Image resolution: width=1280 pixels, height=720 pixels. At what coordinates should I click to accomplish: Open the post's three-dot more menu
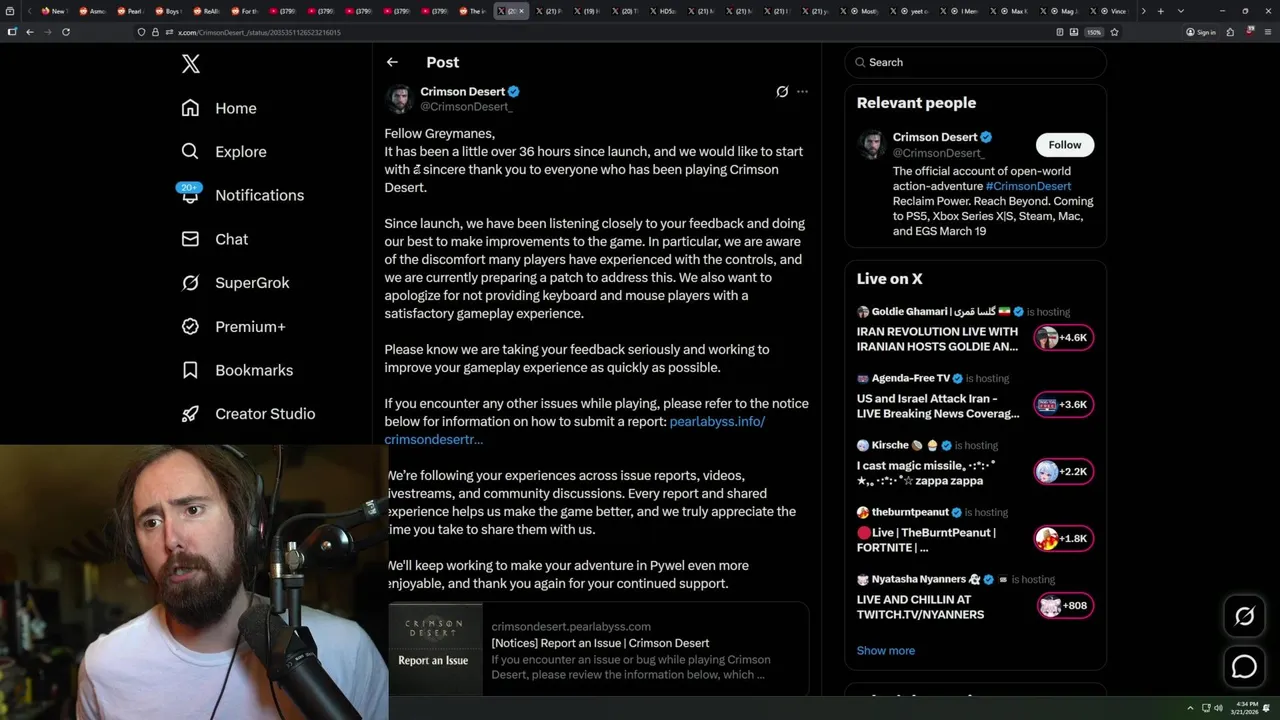[802, 91]
